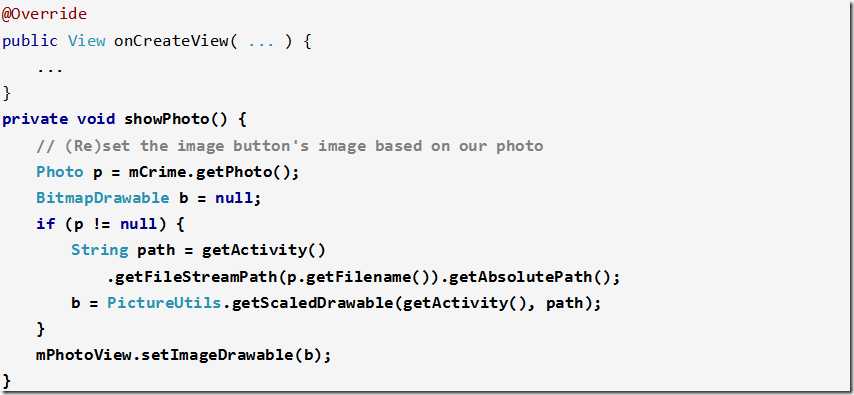This screenshot has width=854, height=395.
Task: Click the View return type keyword
Action: coord(87,41)
